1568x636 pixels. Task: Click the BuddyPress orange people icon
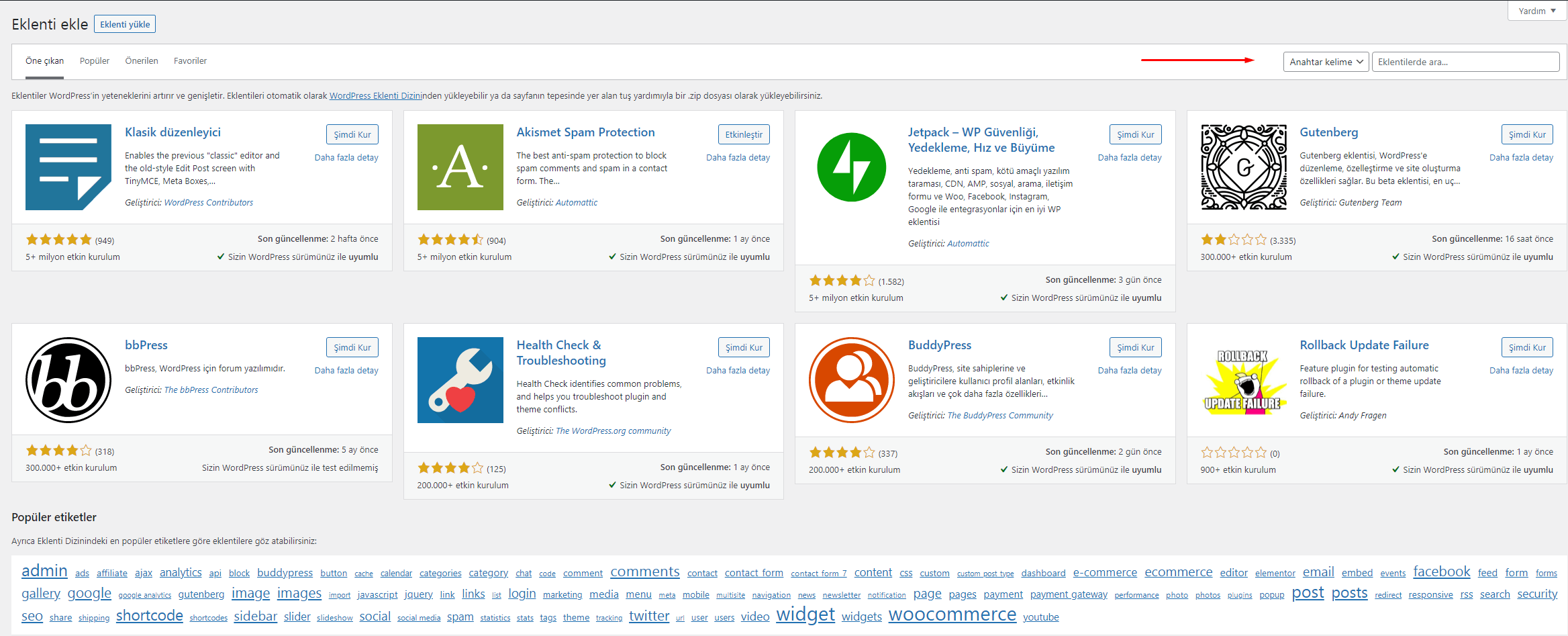tap(852, 380)
